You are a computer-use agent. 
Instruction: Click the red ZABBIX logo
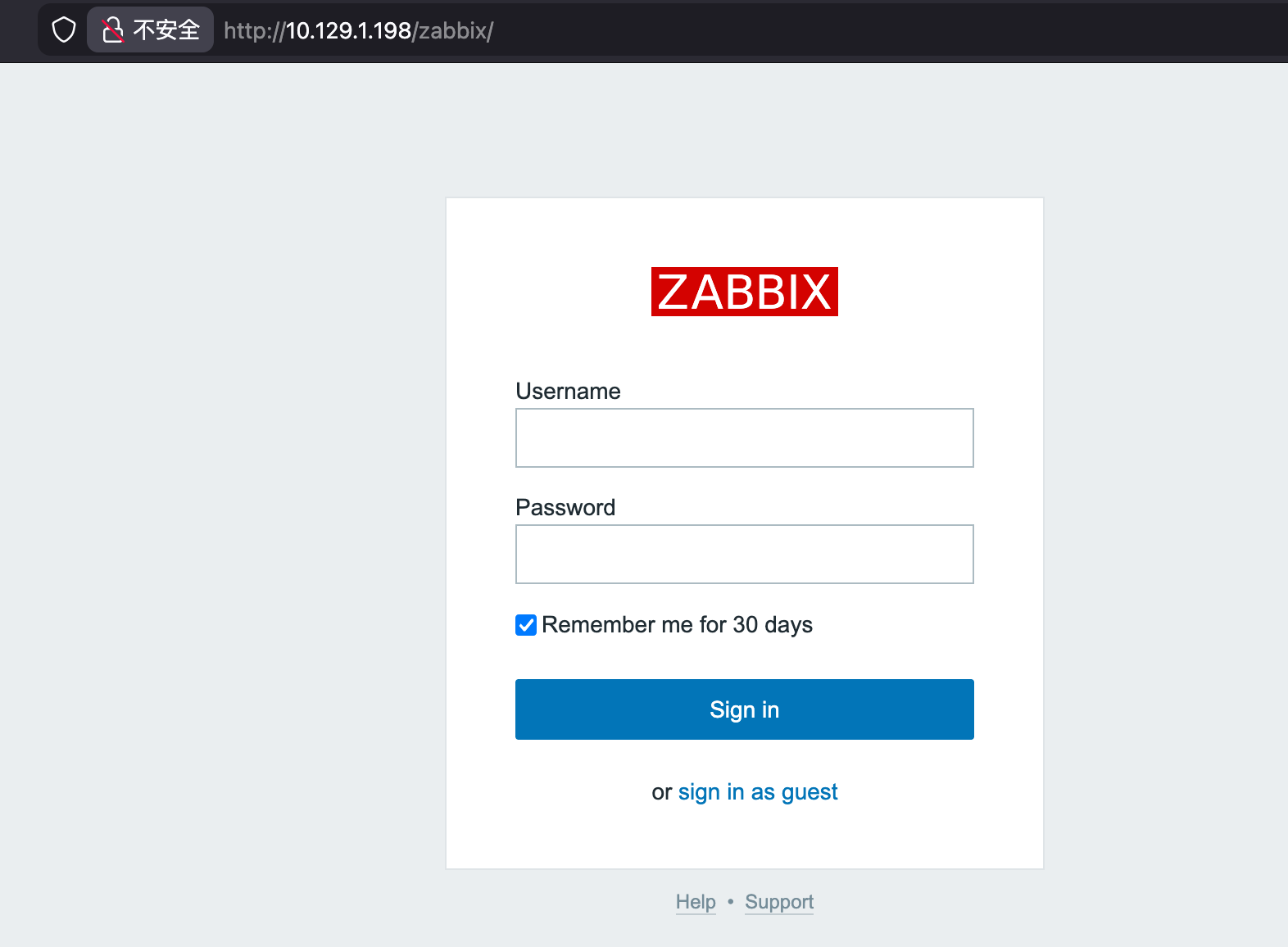(x=744, y=292)
